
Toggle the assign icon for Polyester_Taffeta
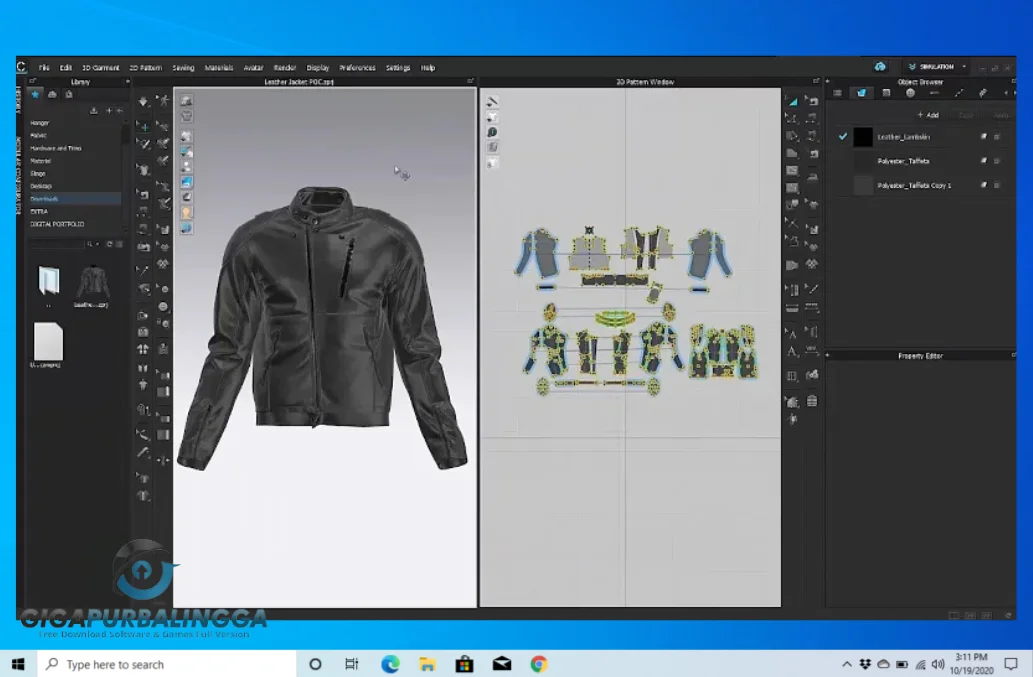(983, 161)
